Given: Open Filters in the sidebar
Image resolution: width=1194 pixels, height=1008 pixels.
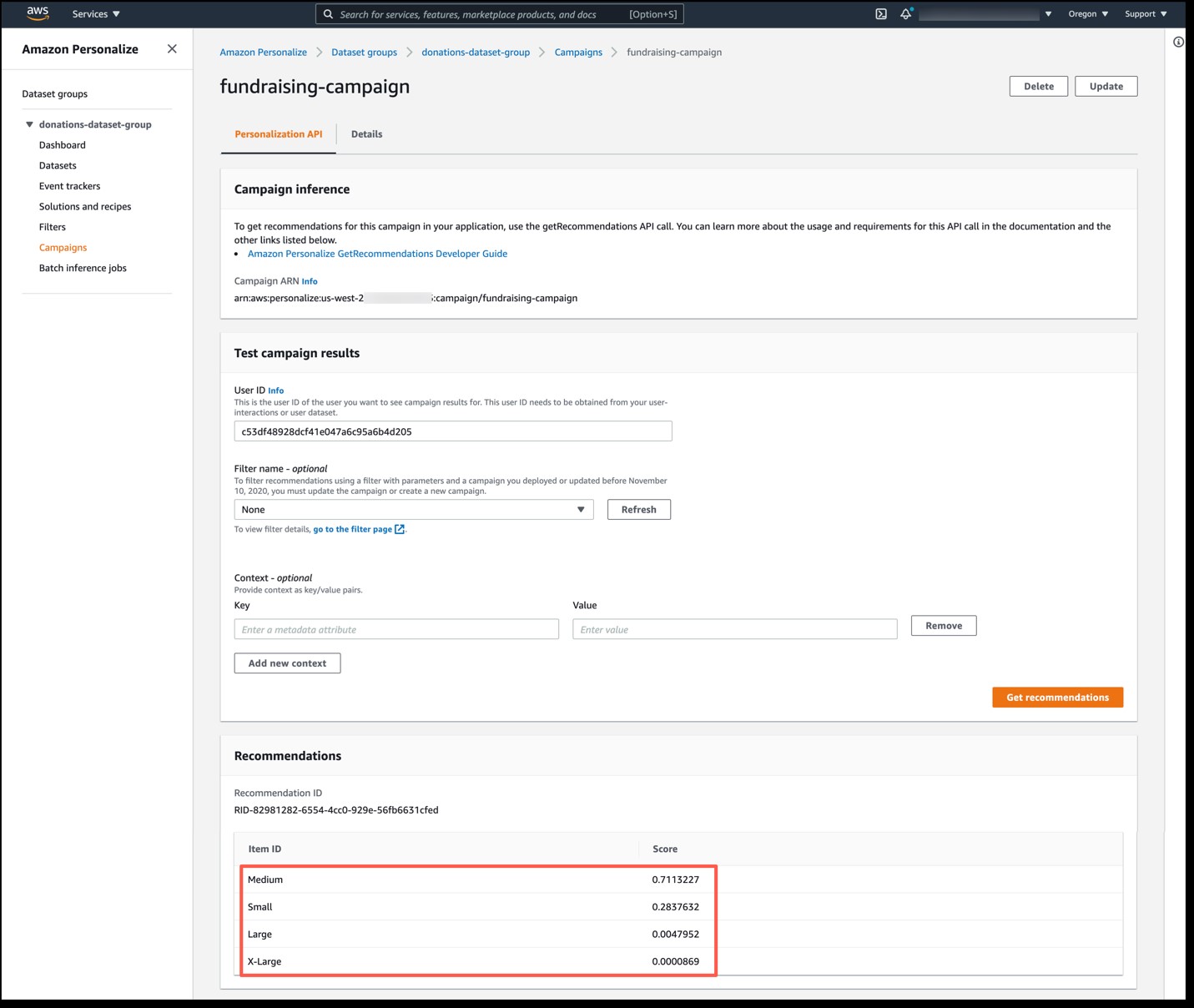Looking at the screenshot, I should (x=53, y=227).
